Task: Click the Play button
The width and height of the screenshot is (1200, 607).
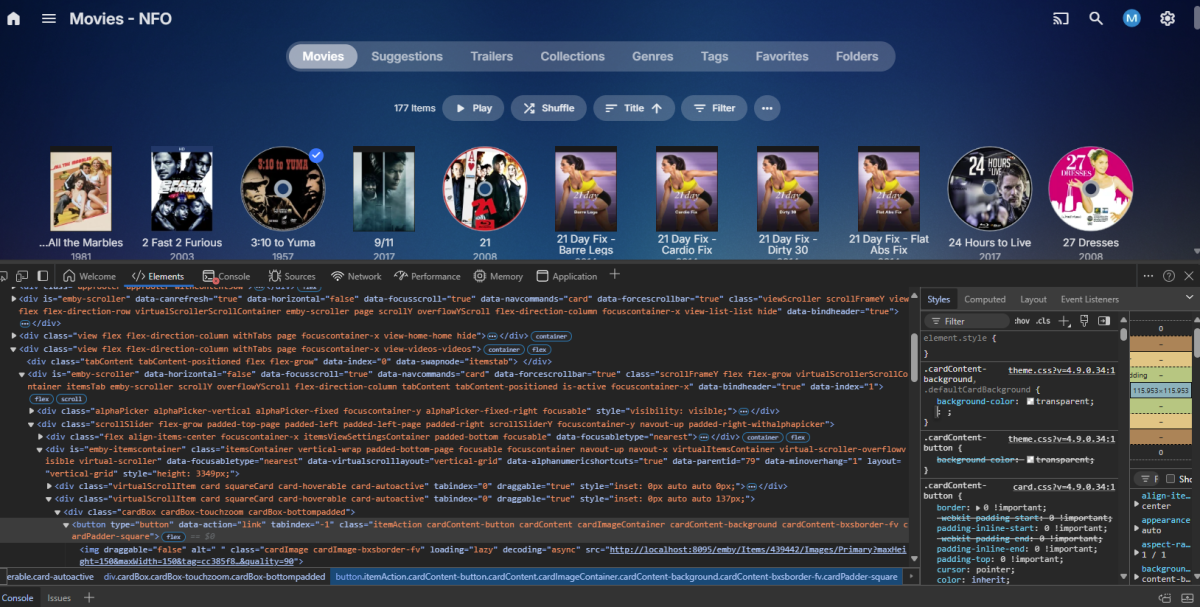Action: [473, 107]
